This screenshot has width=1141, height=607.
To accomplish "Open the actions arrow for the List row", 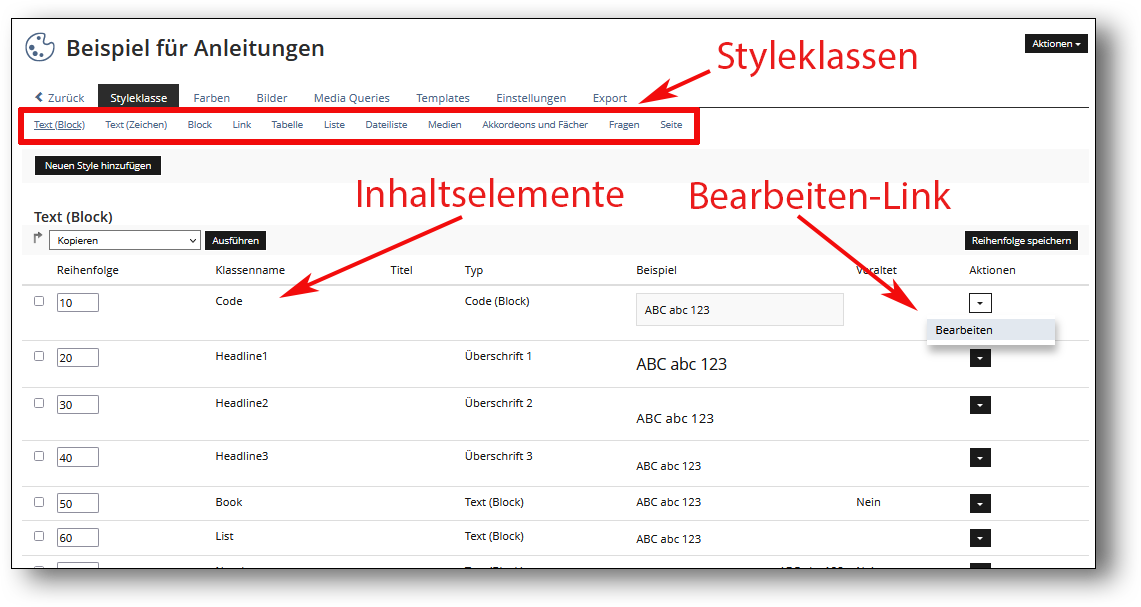I will (x=980, y=538).
